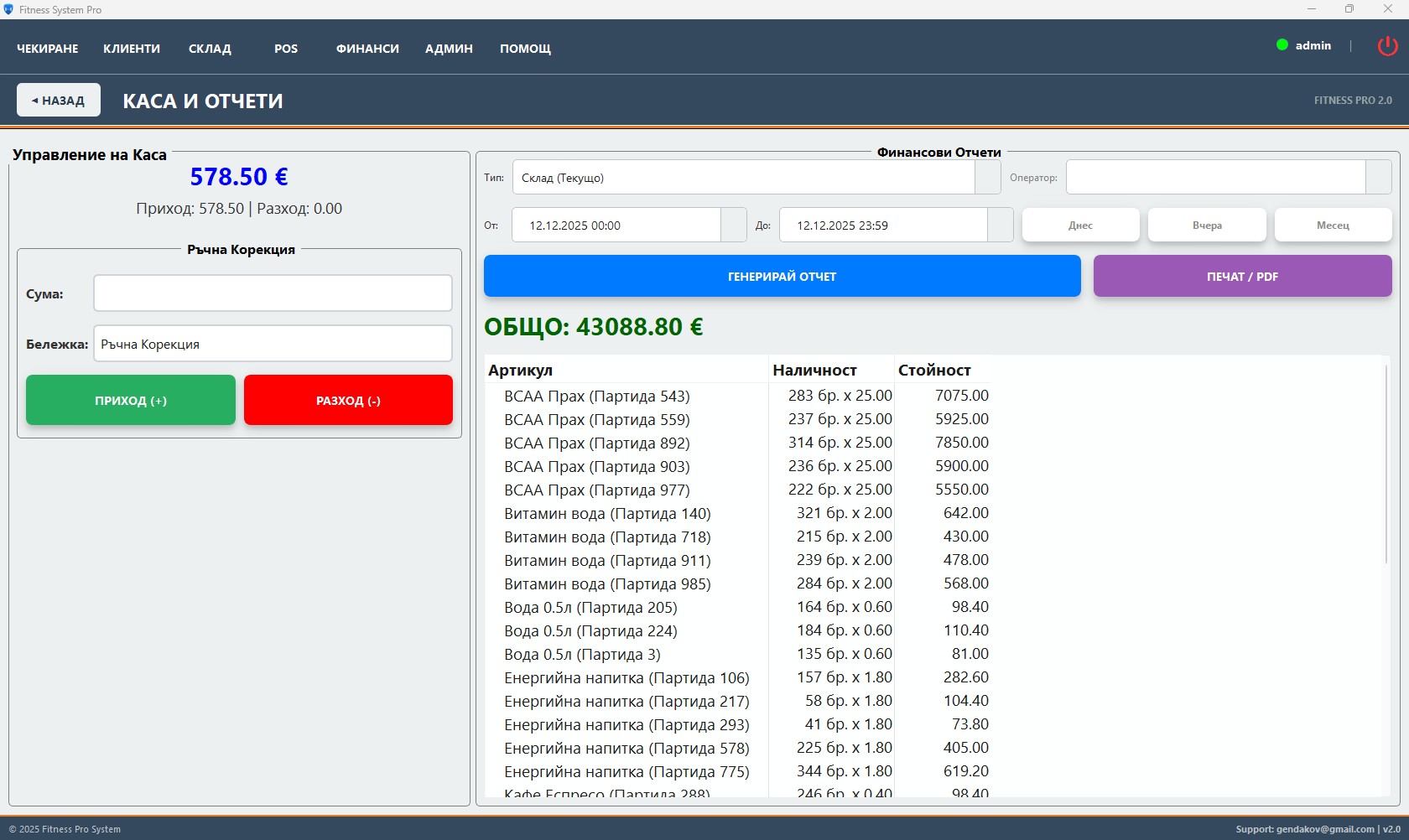Open the end date picker arrow
Viewport: 1409px width, 840px height.
pyautogui.click(x=1000, y=226)
